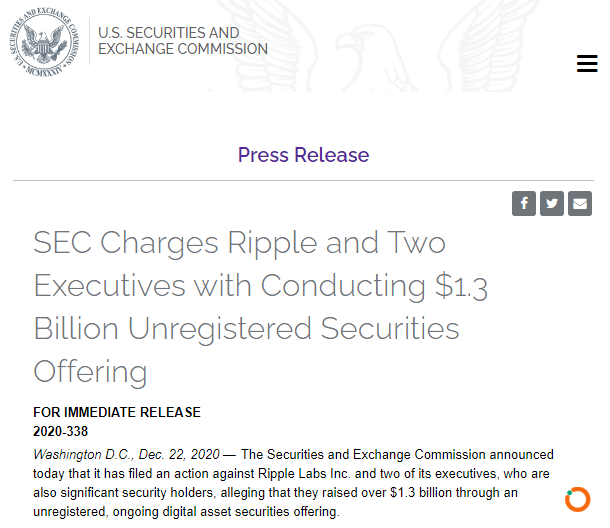Select the FOR IMMEDIATE RELEASE label
This screenshot has height=528, width=610.
pyautogui.click(x=117, y=412)
